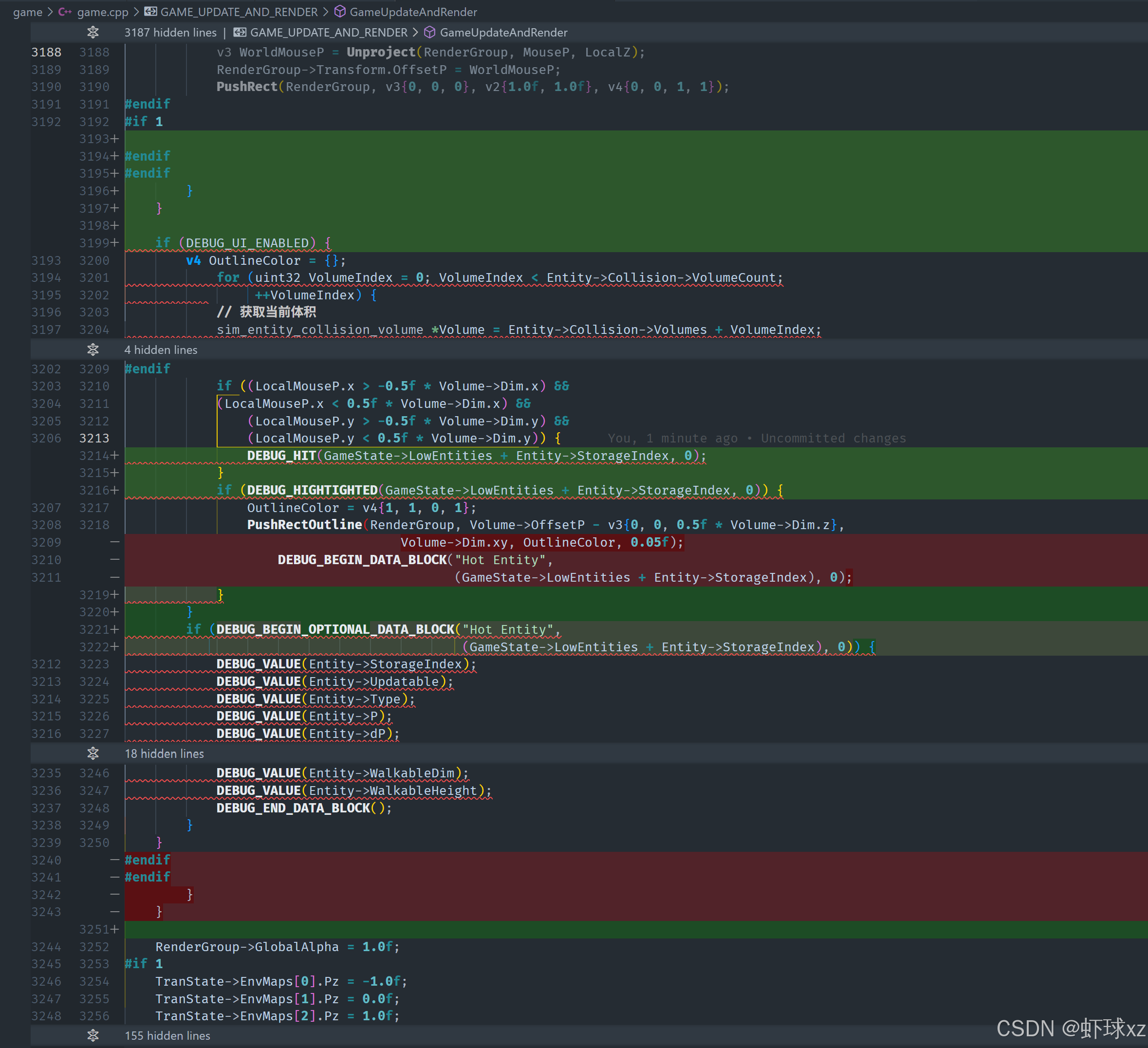Click the unfold icon for 3187 hidden lines

[93, 33]
